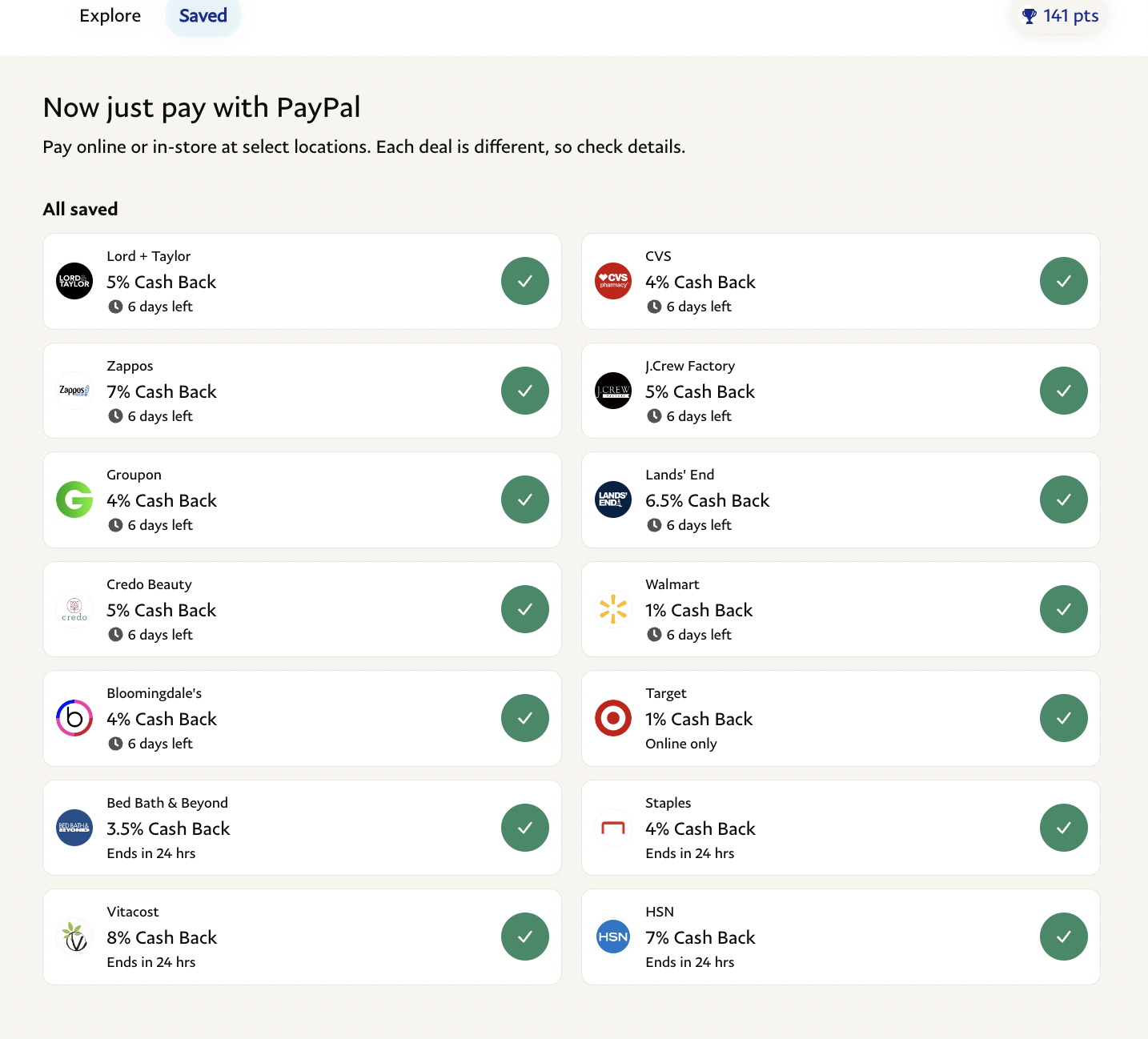Image resolution: width=1148 pixels, height=1039 pixels.
Task: Click the Lands' End 6.5% Cash Back text
Action: pyautogui.click(x=708, y=500)
